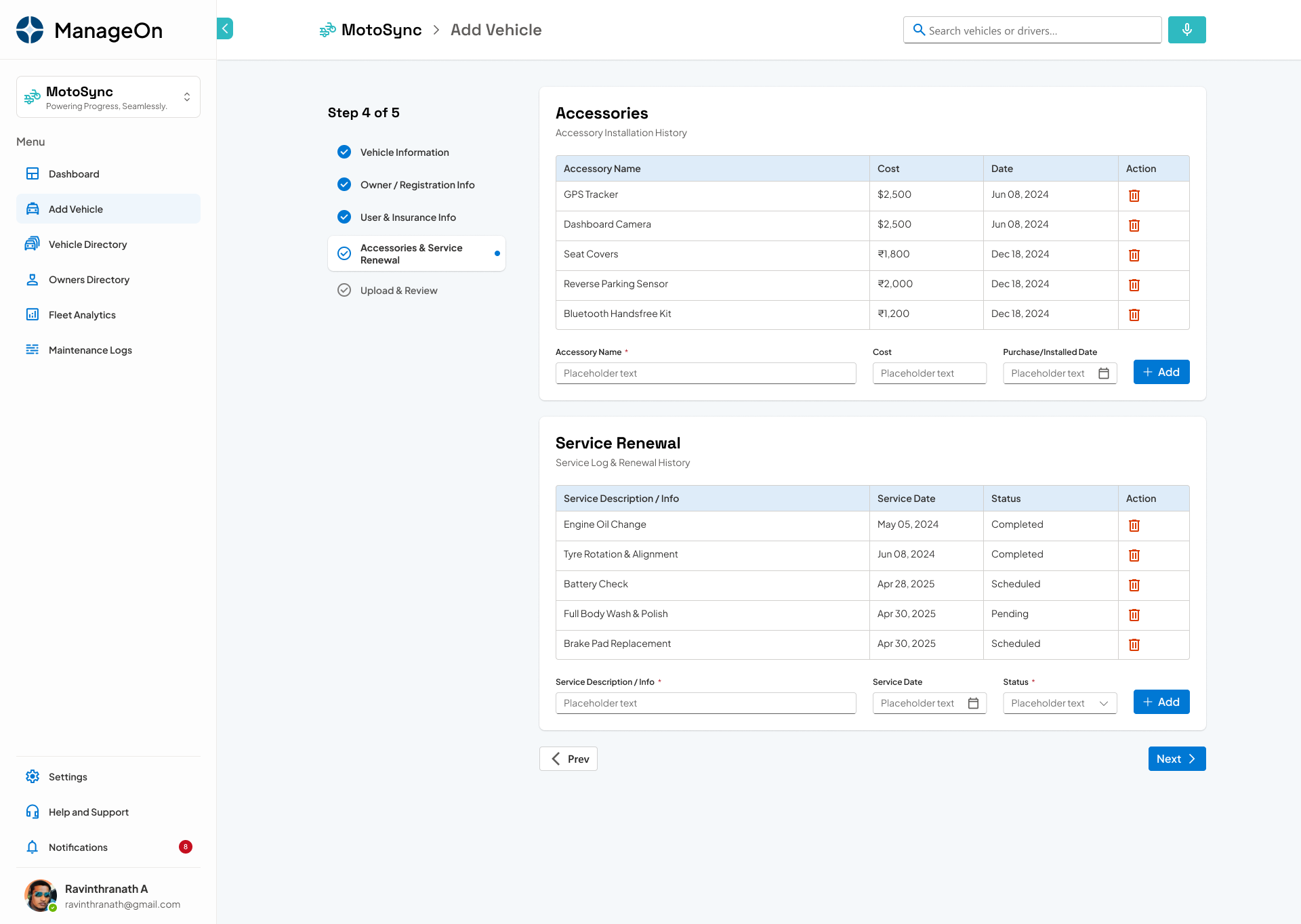
Task: Open the Service Date calendar picker
Action: (x=974, y=703)
